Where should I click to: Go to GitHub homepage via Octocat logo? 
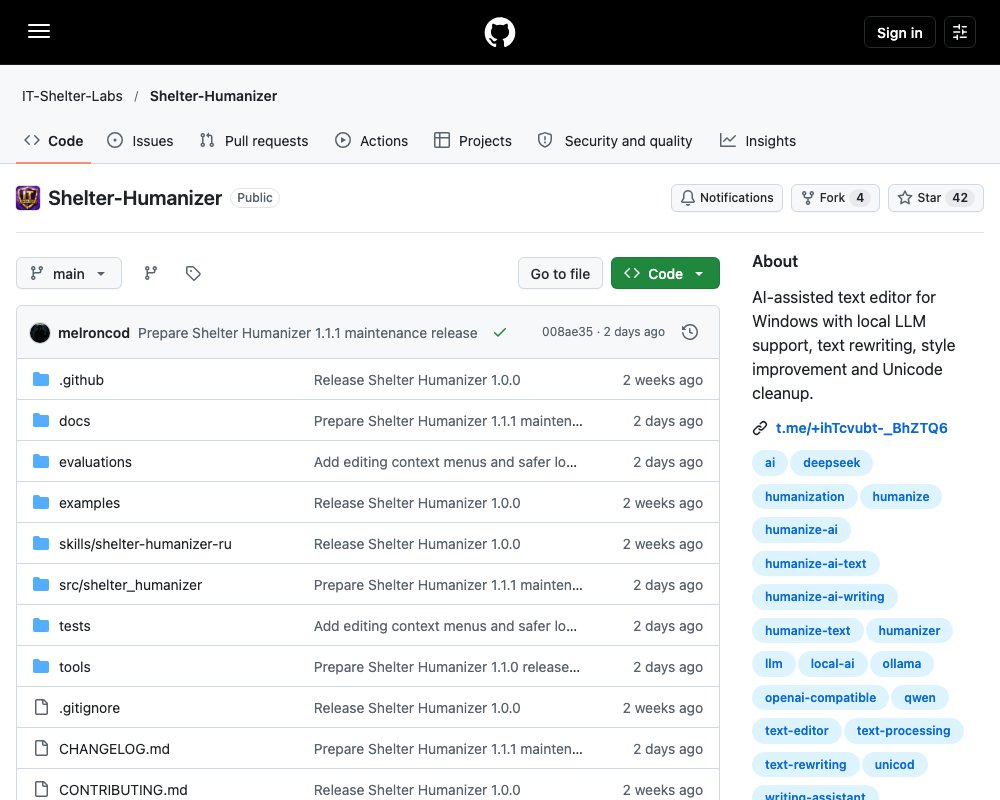pyautogui.click(x=499, y=32)
